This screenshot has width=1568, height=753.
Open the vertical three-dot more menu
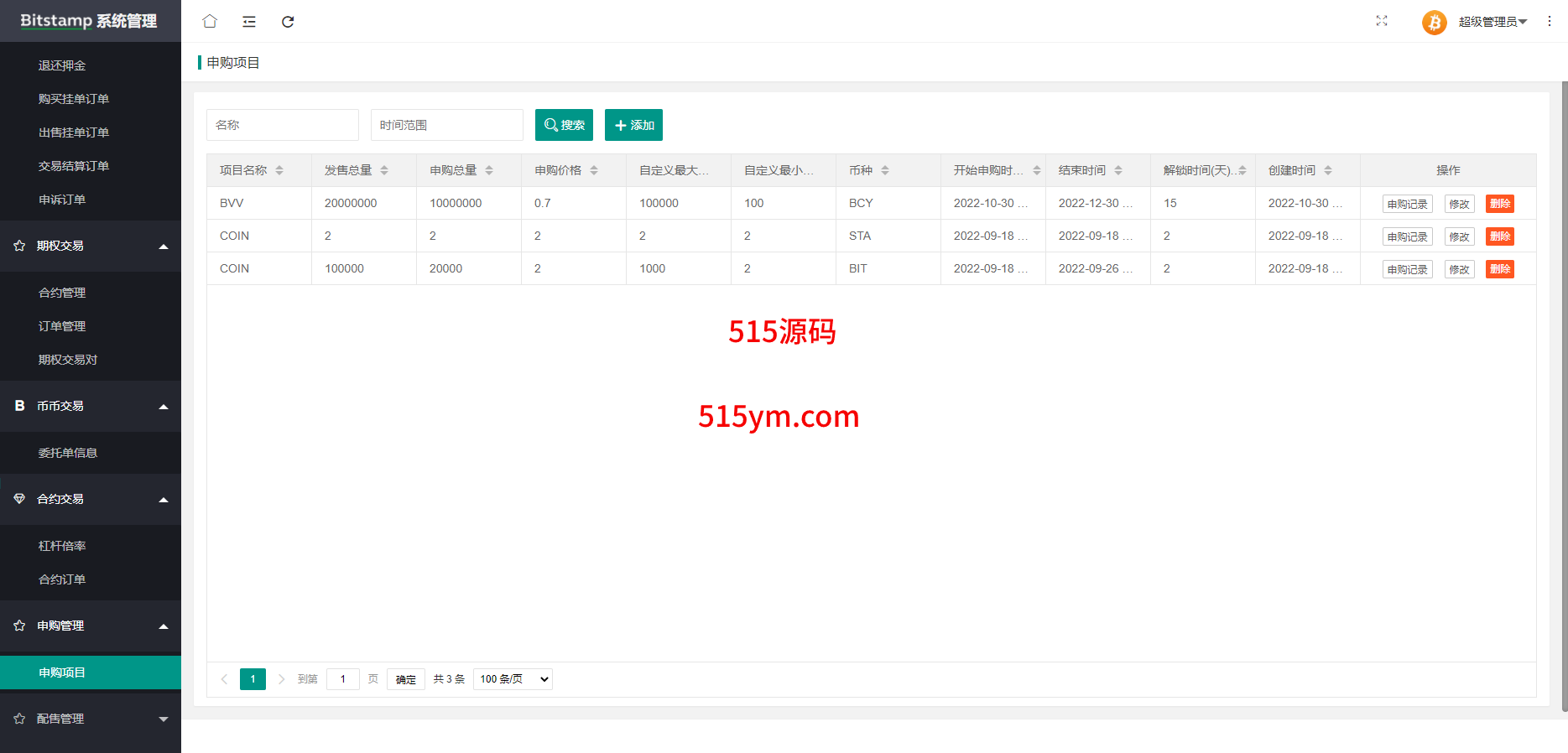coord(1550,22)
